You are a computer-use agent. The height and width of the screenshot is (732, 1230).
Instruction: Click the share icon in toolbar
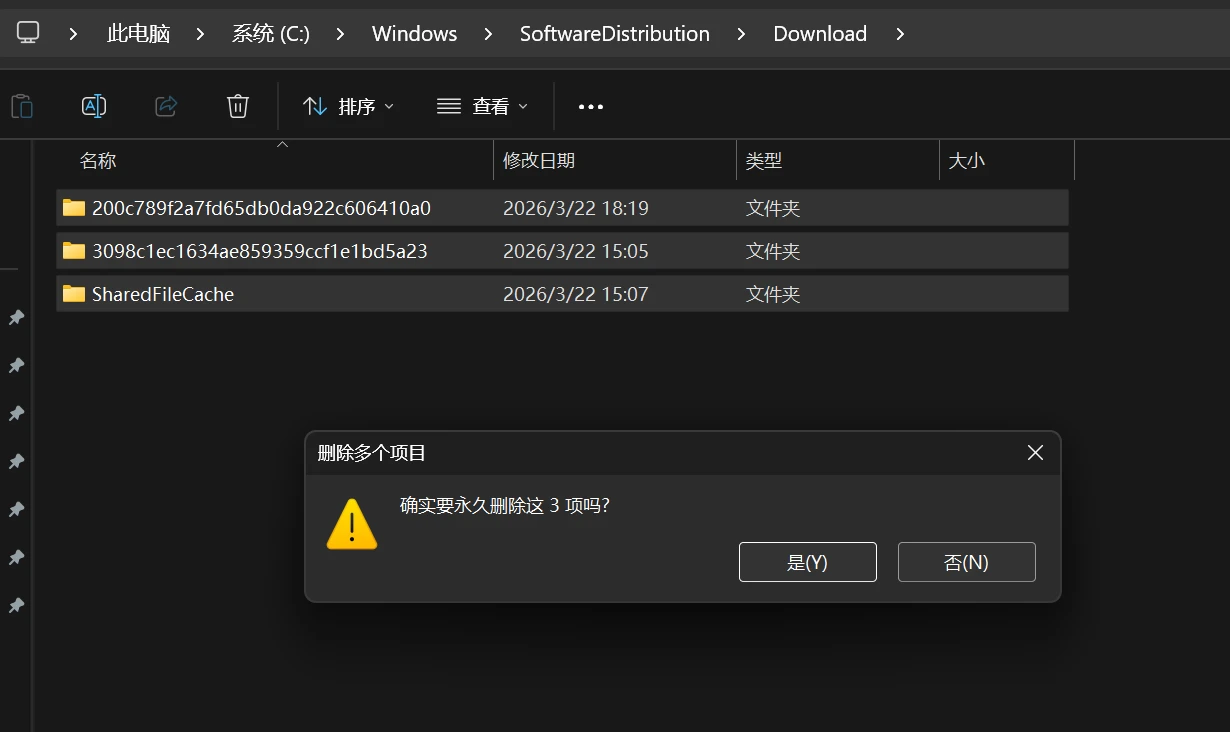[x=166, y=106]
